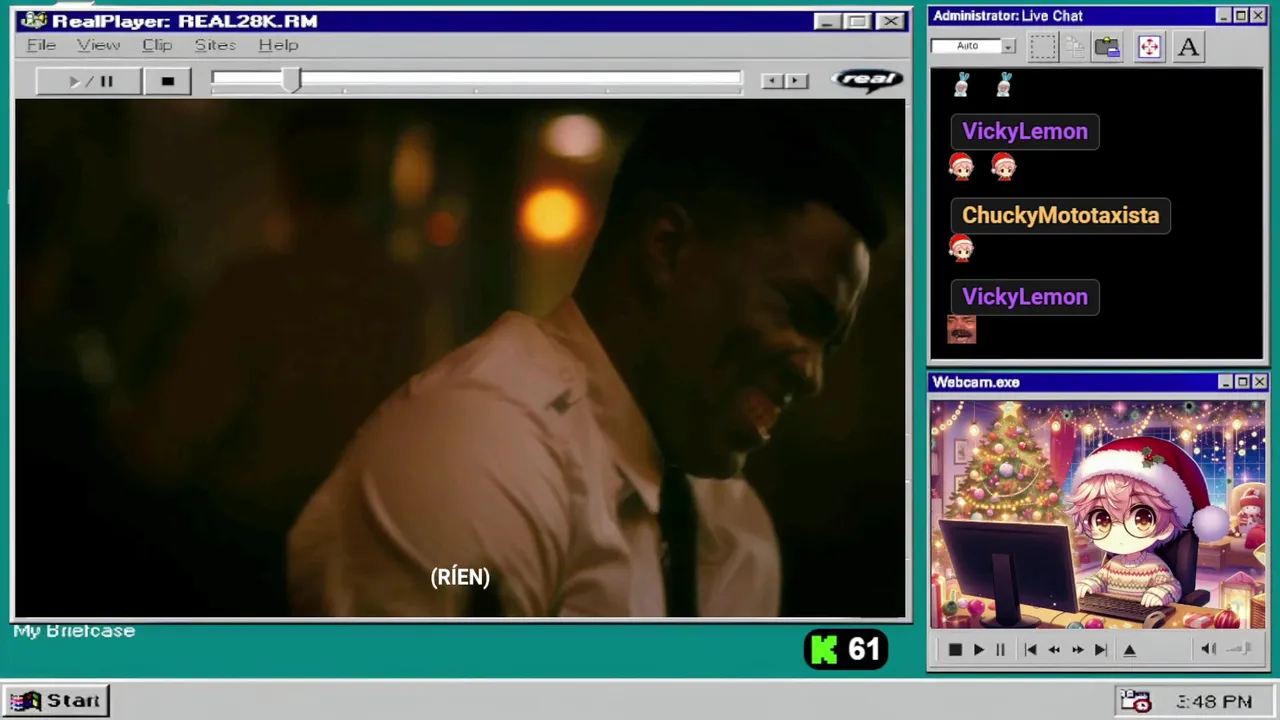Click the RealPlayer play/pause button

pyautogui.click(x=89, y=81)
